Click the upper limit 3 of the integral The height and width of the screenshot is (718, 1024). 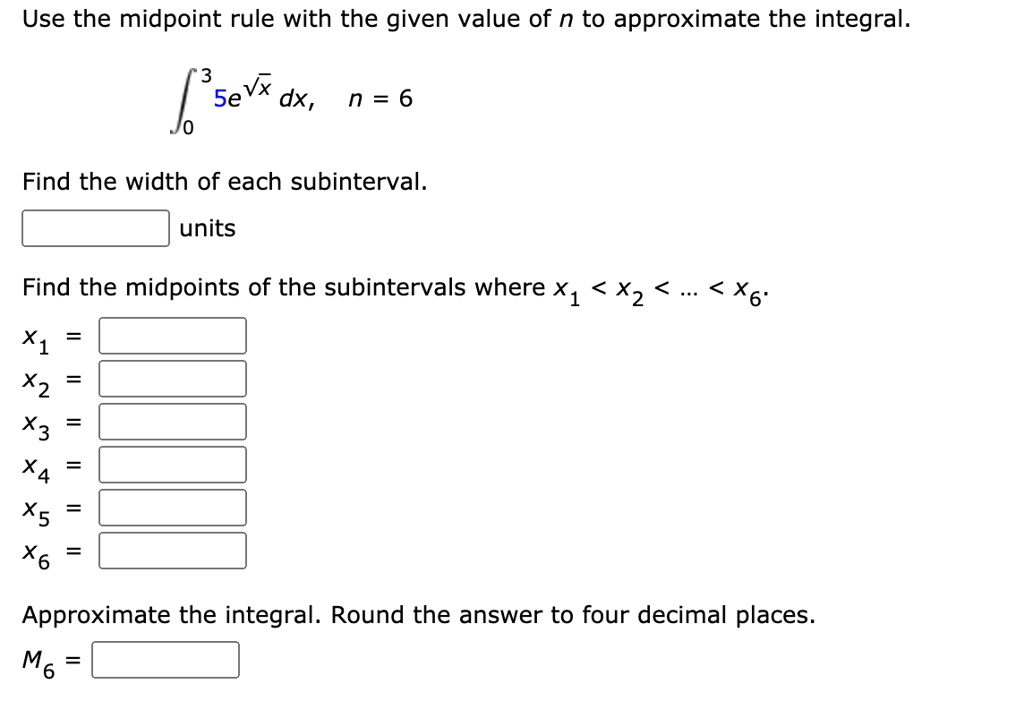coord(206,76)
